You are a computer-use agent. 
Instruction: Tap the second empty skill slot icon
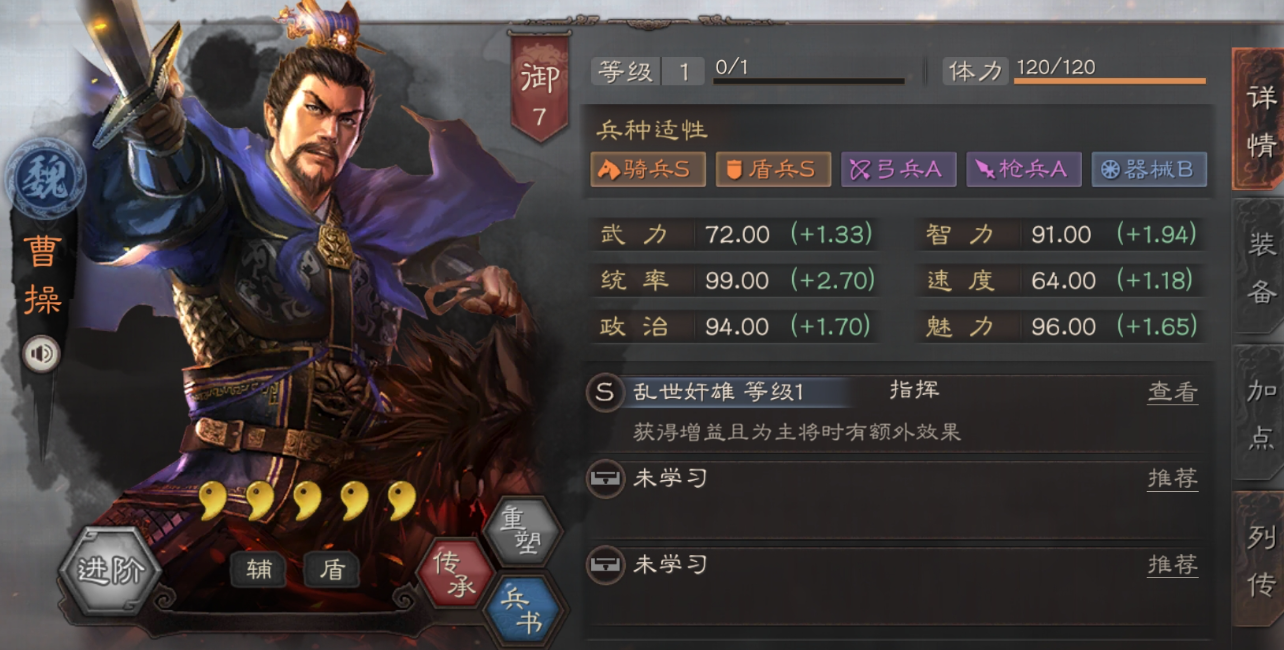(604, 565)
